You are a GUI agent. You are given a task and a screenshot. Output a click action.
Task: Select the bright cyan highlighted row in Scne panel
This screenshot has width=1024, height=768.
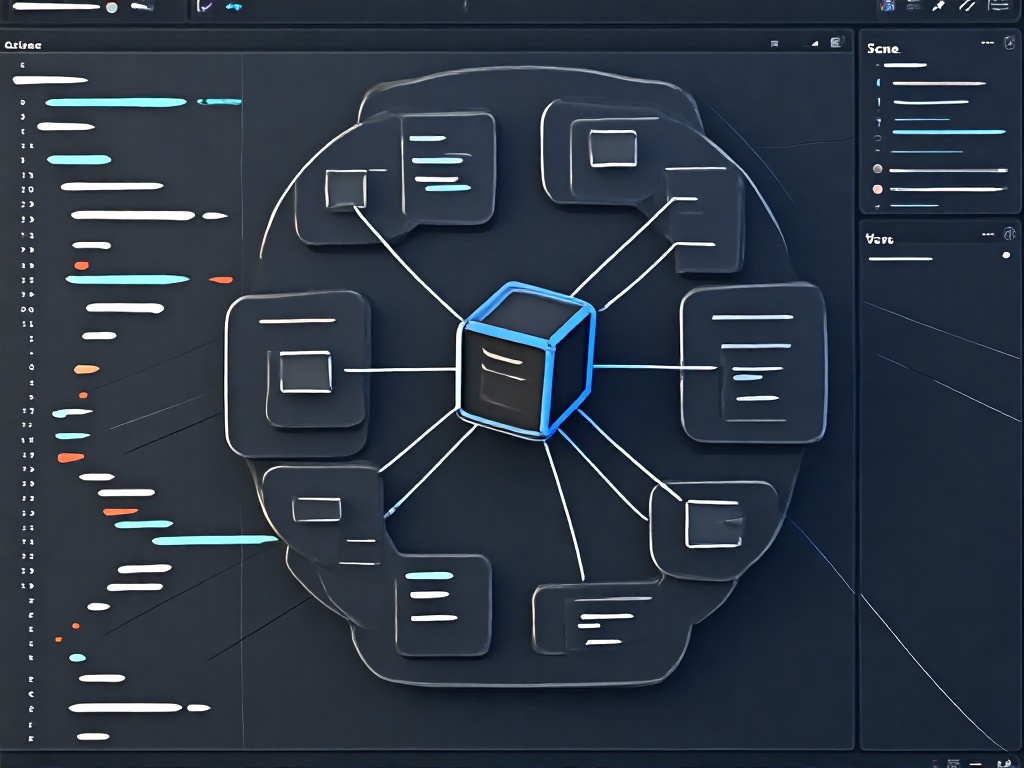pos(948,132)
